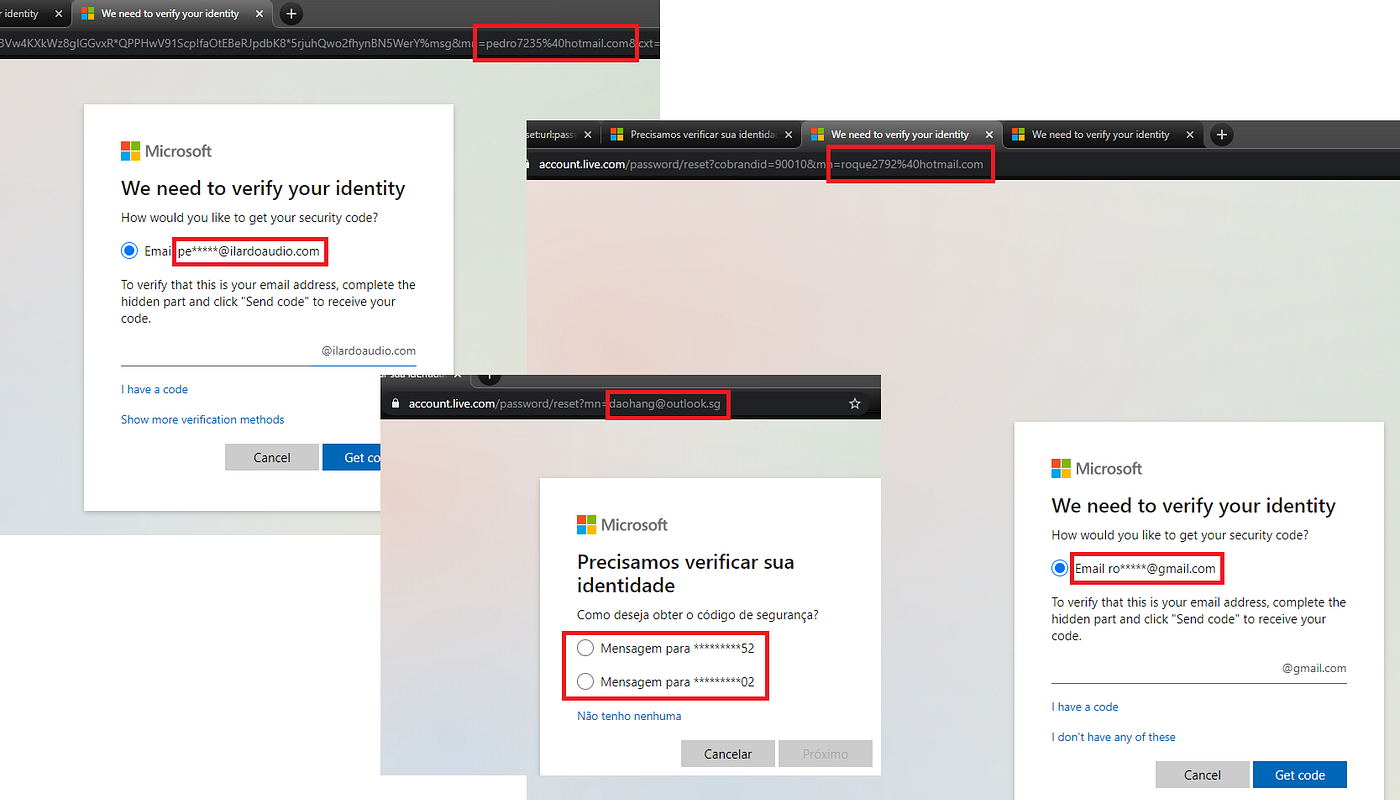Click 'We need to verify your identity' heading in gmail dialog

point(1194,506)
